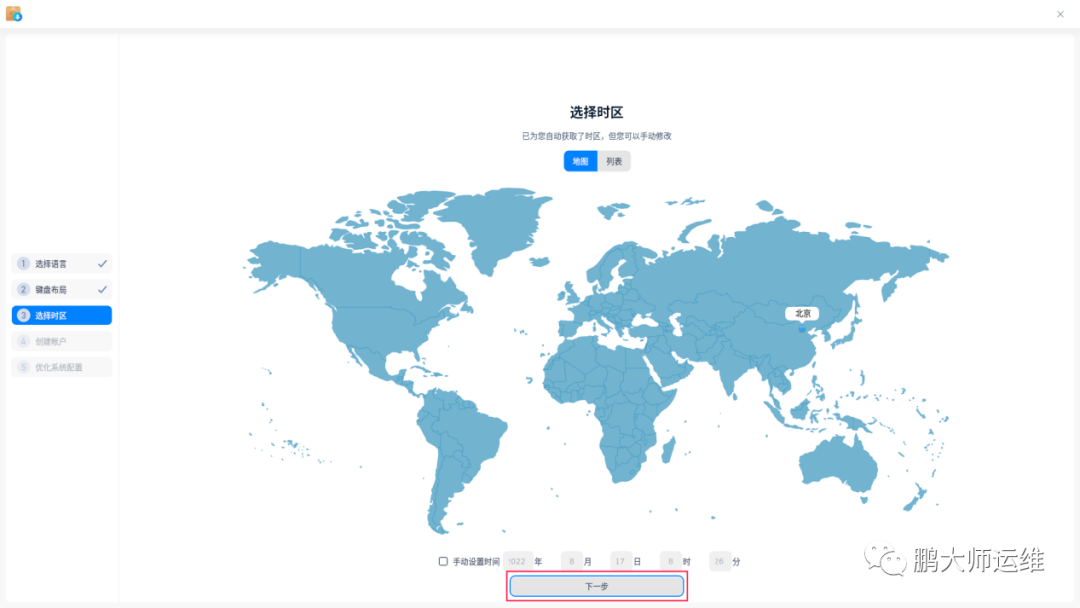Select the 键盘布局 step in sidebar
Image resolution: width=1080 pixels, height=608 pixels.
coord(62,289)
